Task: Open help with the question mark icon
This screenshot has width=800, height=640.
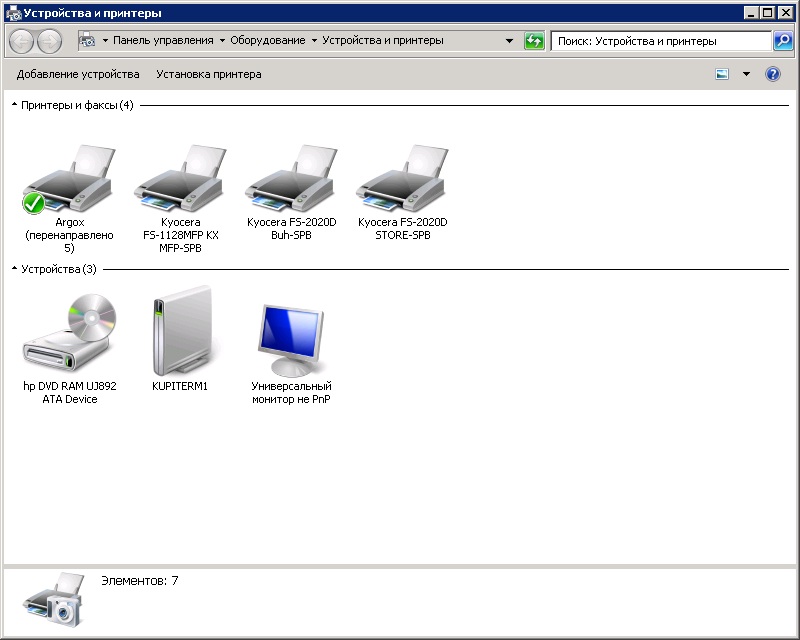Action: [x=772, y=74]
